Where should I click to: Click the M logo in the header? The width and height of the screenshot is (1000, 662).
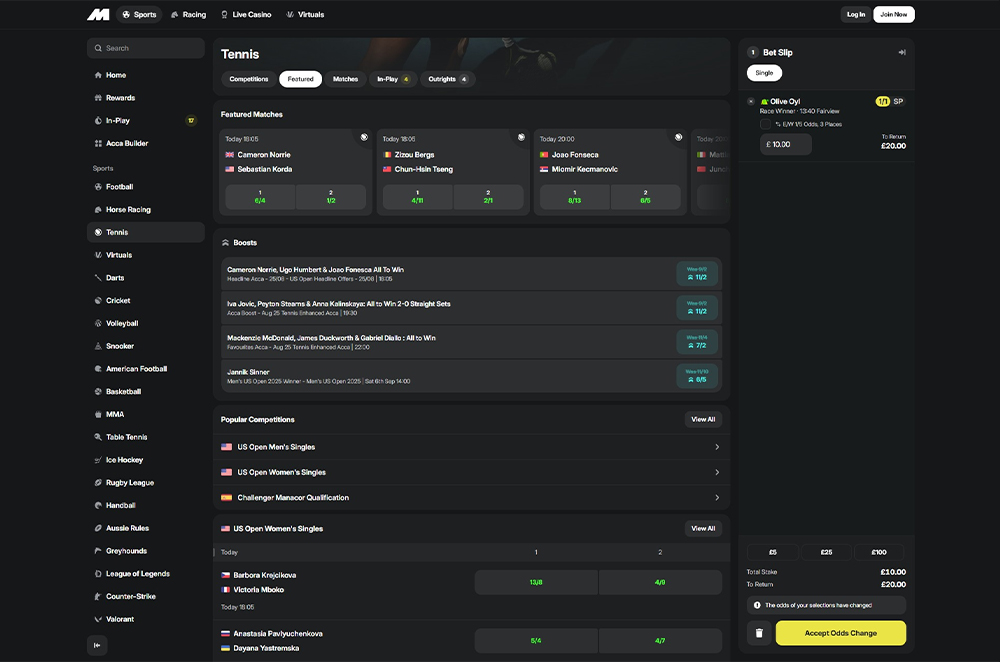(x=98, y=15)
